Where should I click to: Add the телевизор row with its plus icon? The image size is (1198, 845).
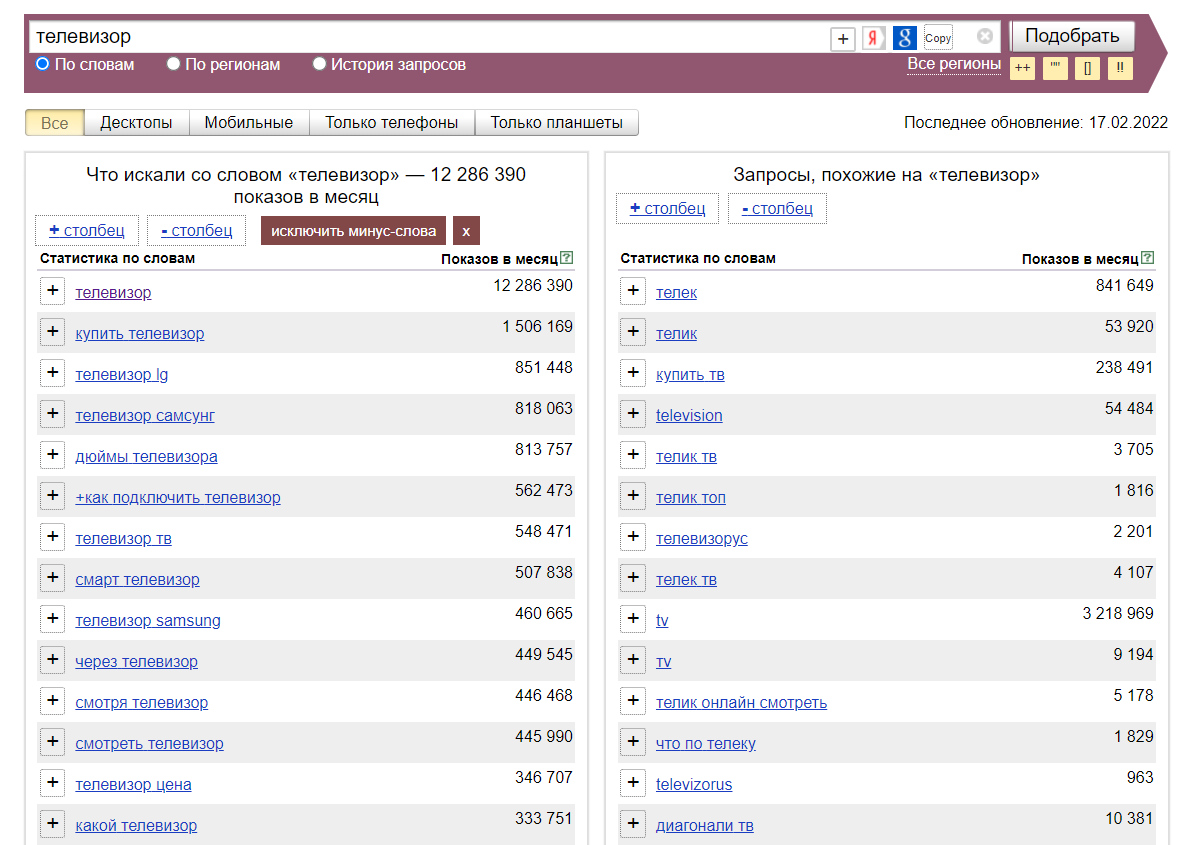point(52,291)
